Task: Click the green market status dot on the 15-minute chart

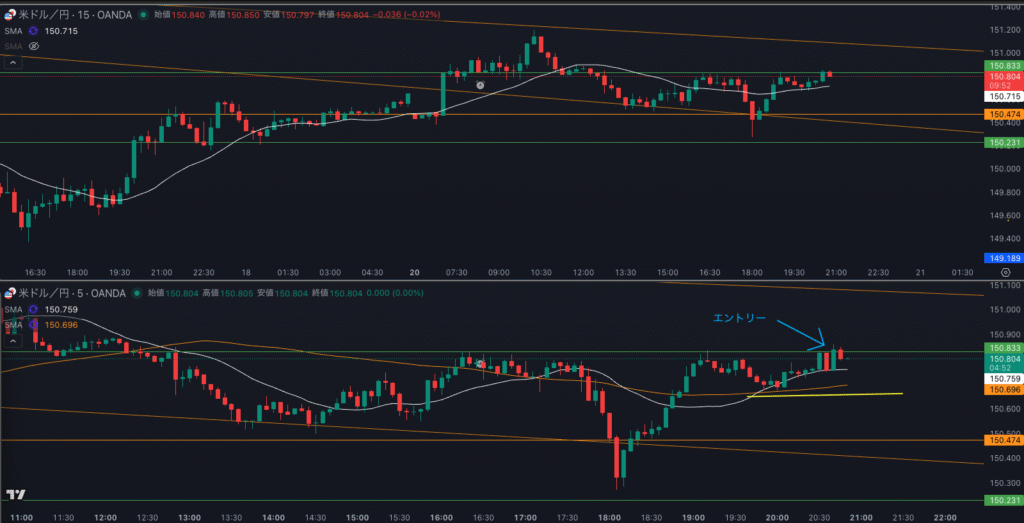Action: tap(141, 15)
